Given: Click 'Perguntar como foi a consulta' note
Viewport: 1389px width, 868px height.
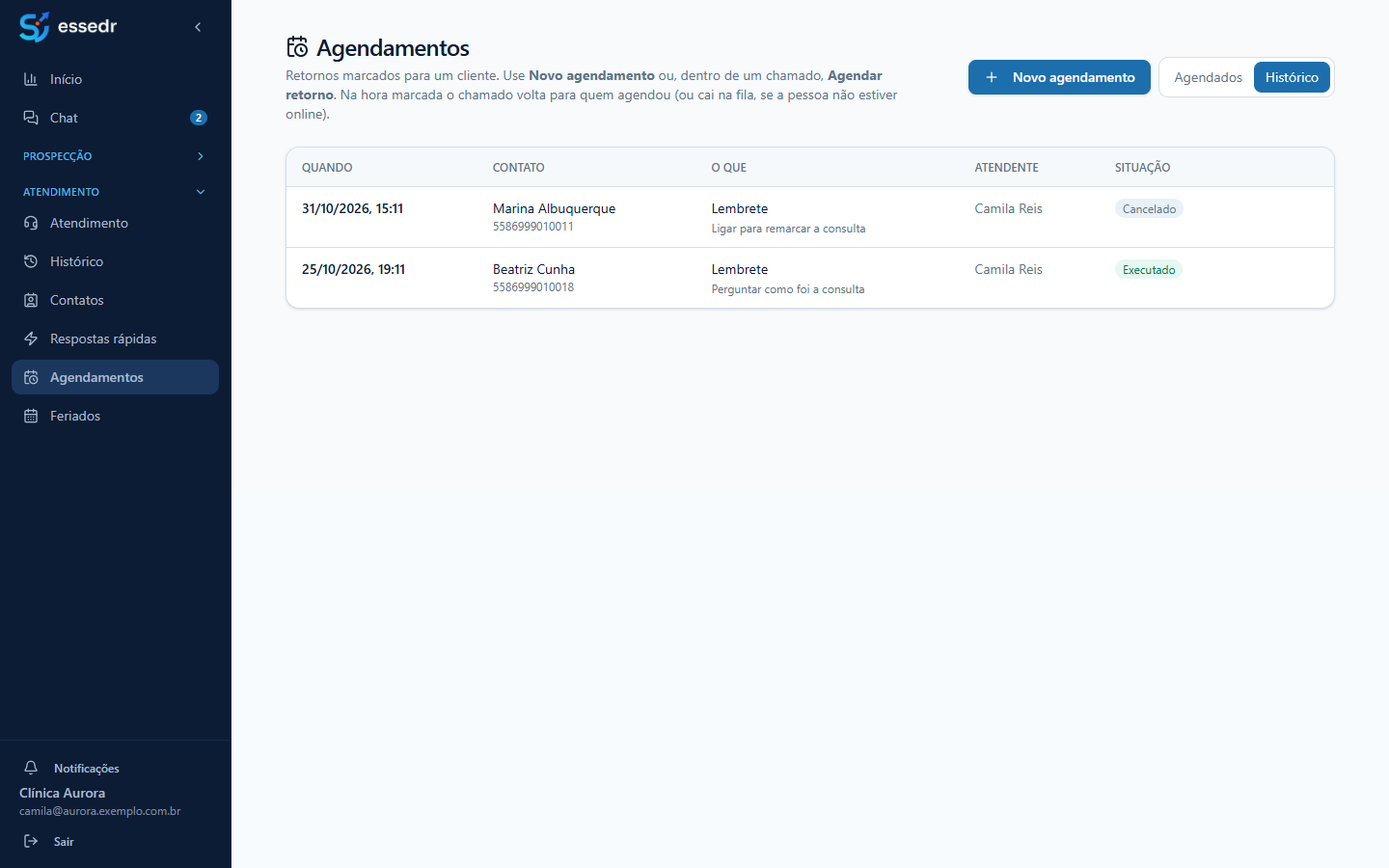Looking at the screenshot, I should tap(788, 289).
